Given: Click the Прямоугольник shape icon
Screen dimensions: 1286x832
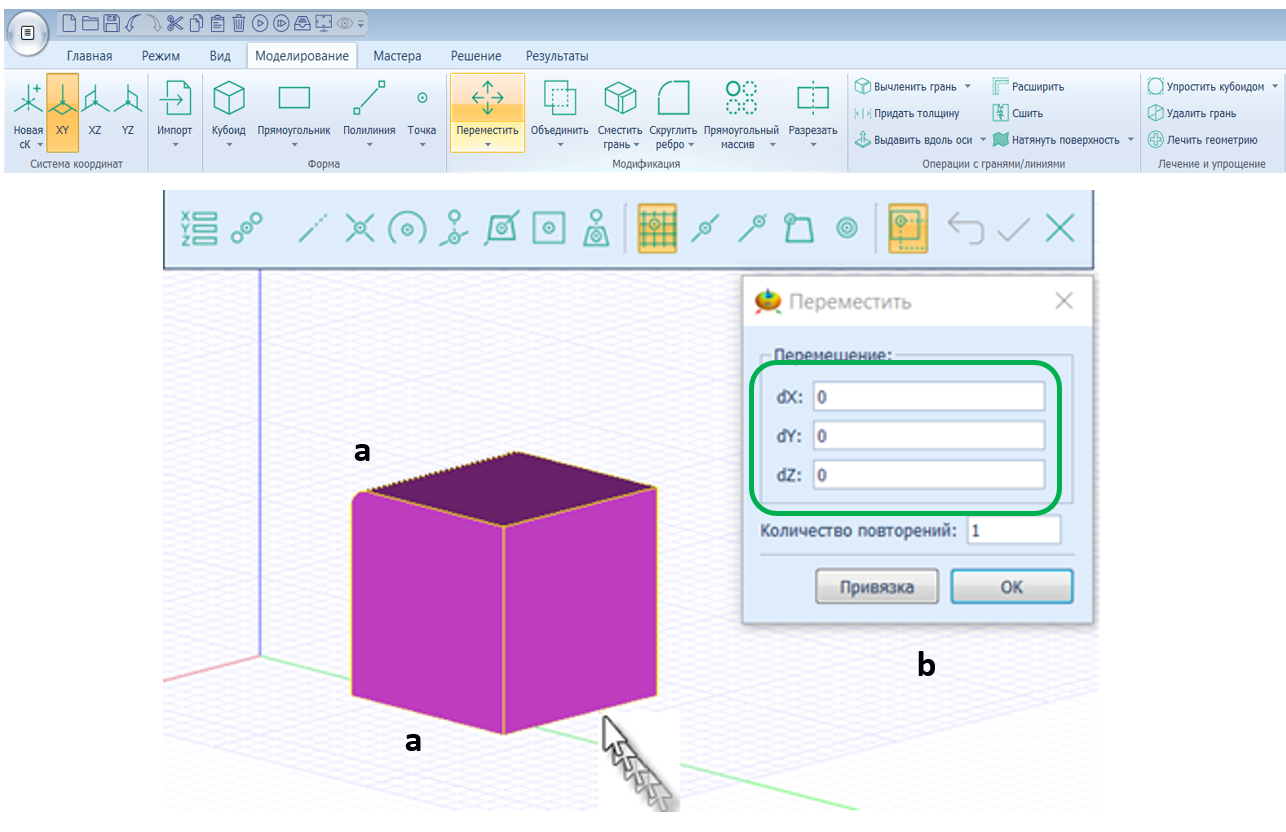Looking at the screenshot, I should tap(293, 98).
